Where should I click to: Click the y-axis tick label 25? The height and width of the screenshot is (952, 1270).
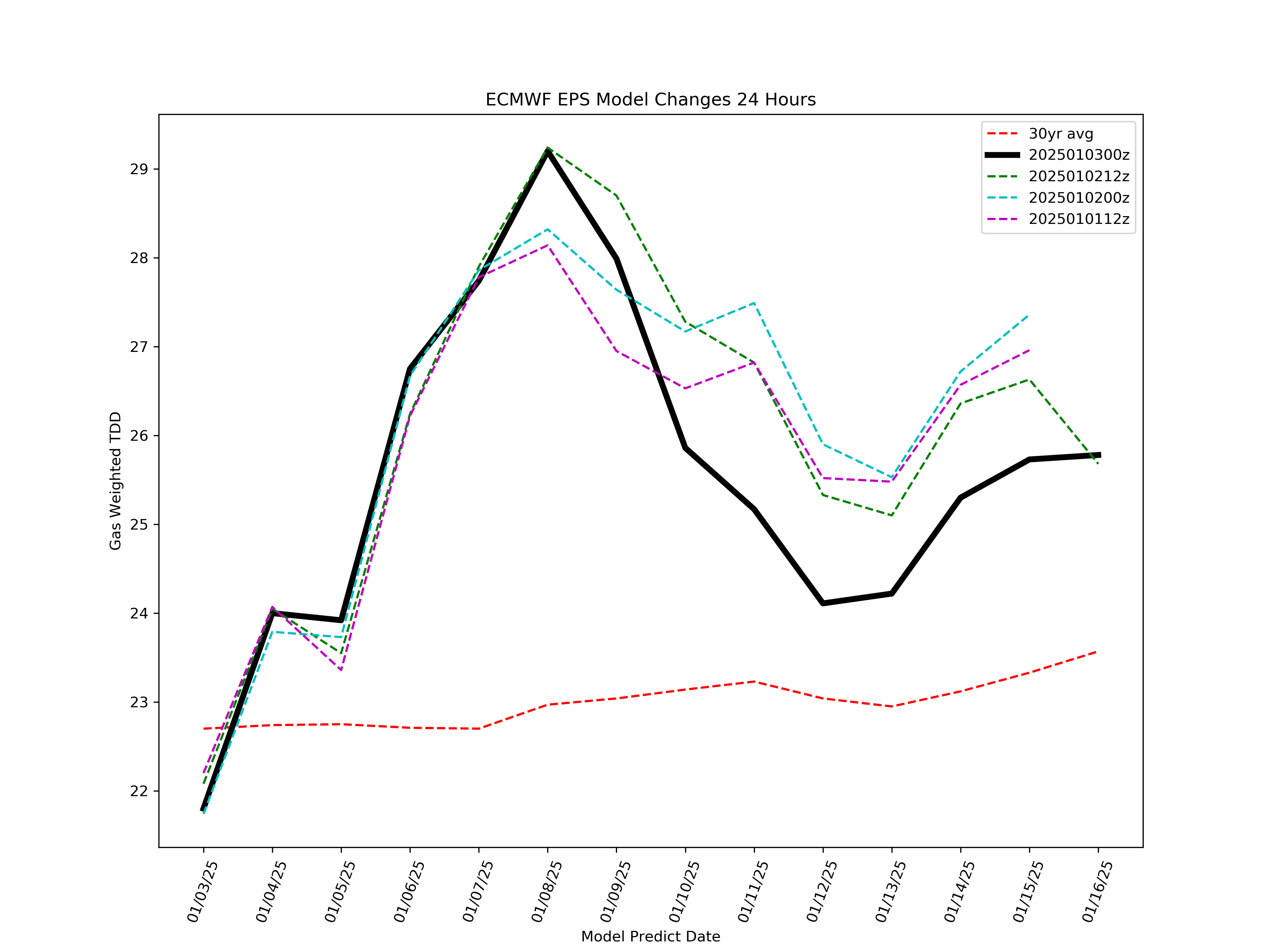point(139,525)
